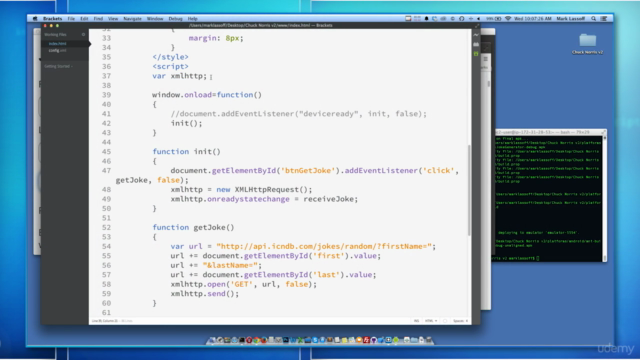640x360 pixels.
Task: Open Terminal in the Dock
Action: pos(242,340)
